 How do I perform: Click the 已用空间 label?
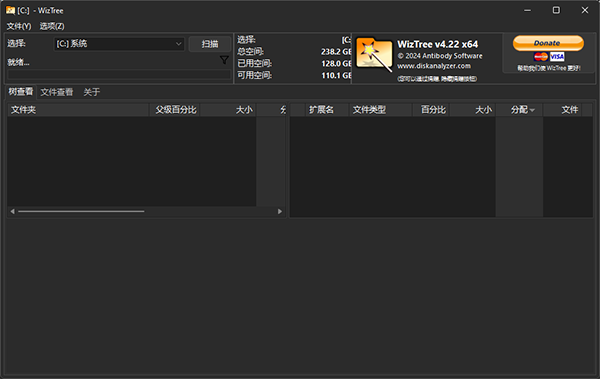(x=254, y=63)
